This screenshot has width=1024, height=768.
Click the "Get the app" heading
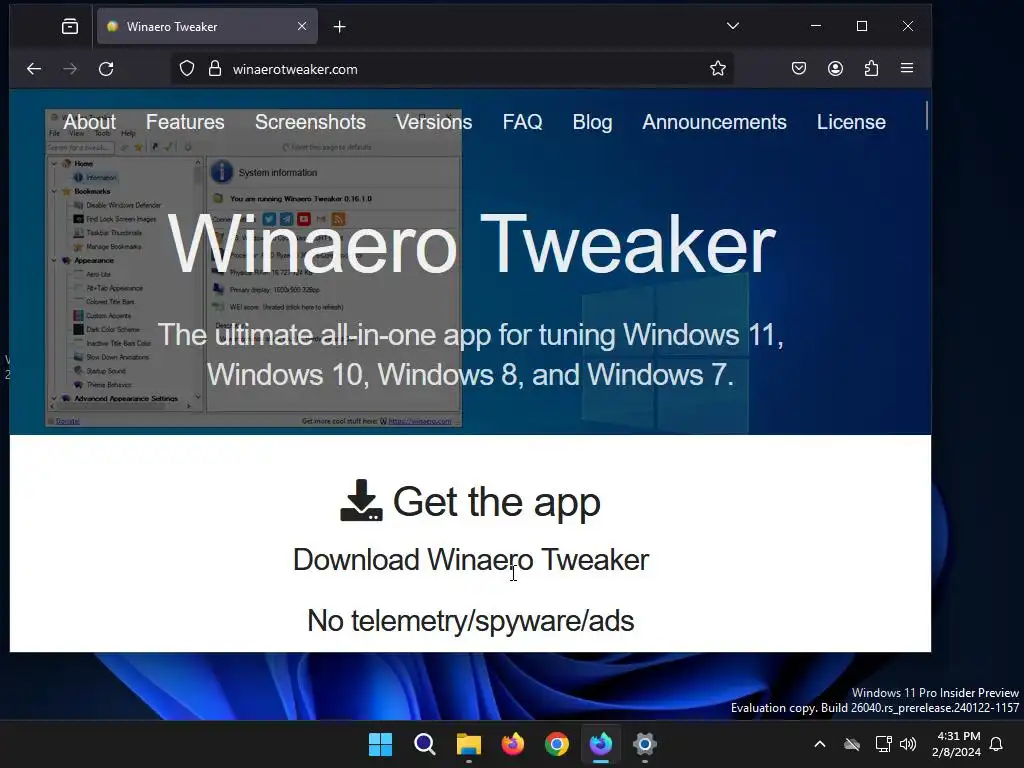click(x=496, y=502)
